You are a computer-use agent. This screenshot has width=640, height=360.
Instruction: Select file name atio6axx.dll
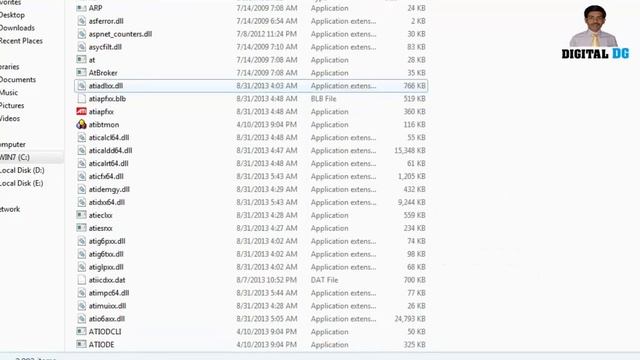(107, 319)
